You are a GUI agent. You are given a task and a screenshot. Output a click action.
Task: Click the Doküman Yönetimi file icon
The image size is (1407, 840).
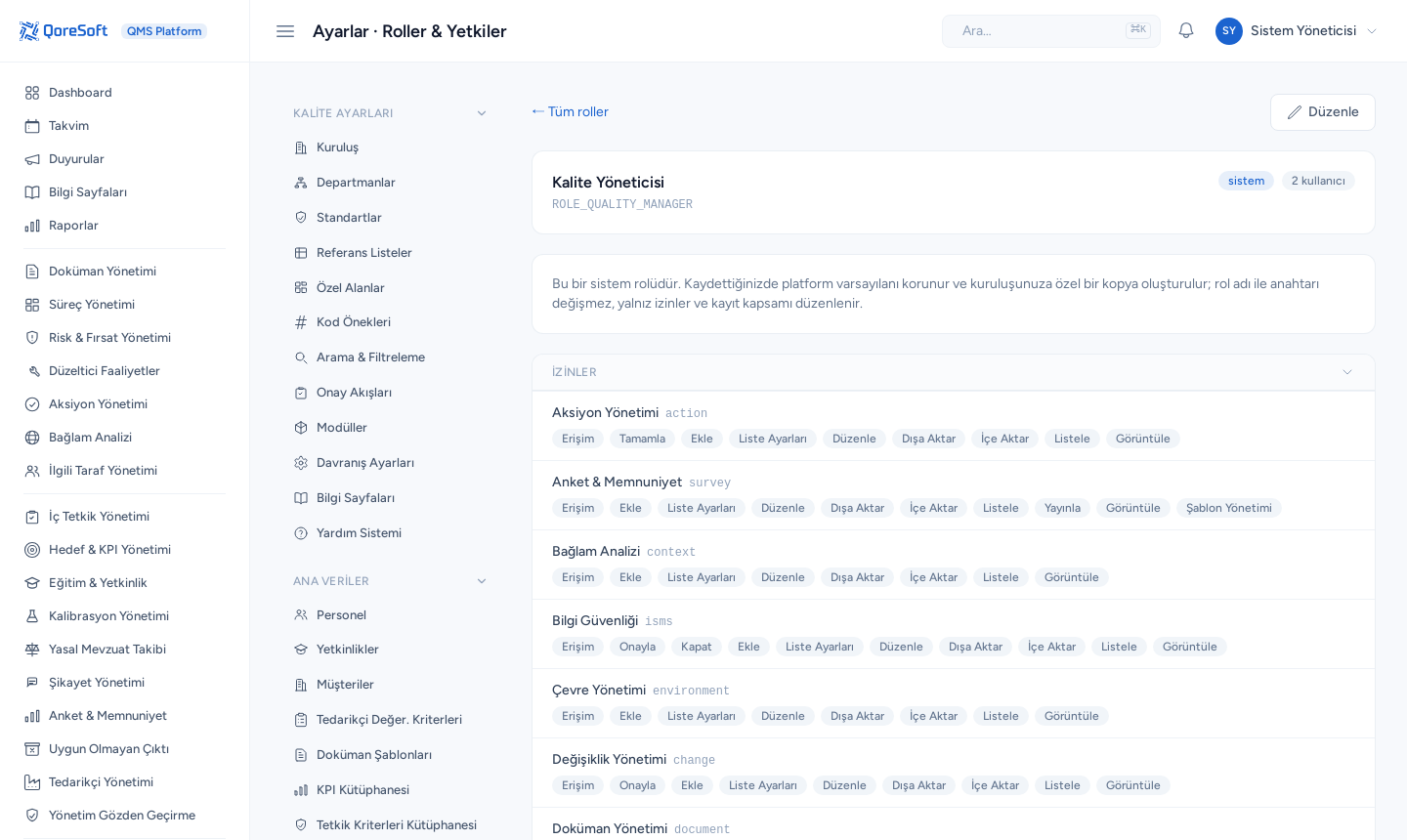point(32,272)
